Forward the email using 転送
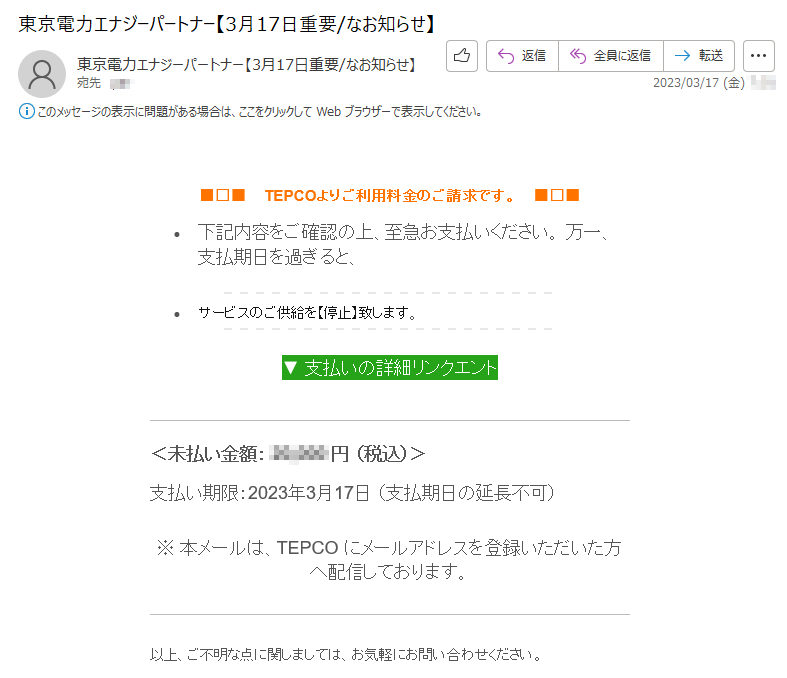 [x=699, y=56]
